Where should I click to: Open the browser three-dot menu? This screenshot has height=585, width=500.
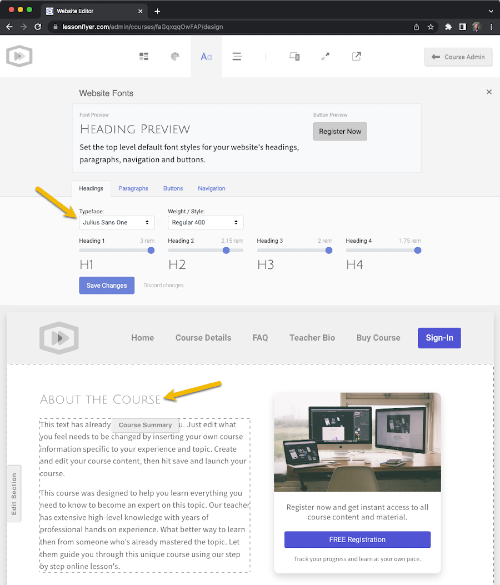point(491,27)
